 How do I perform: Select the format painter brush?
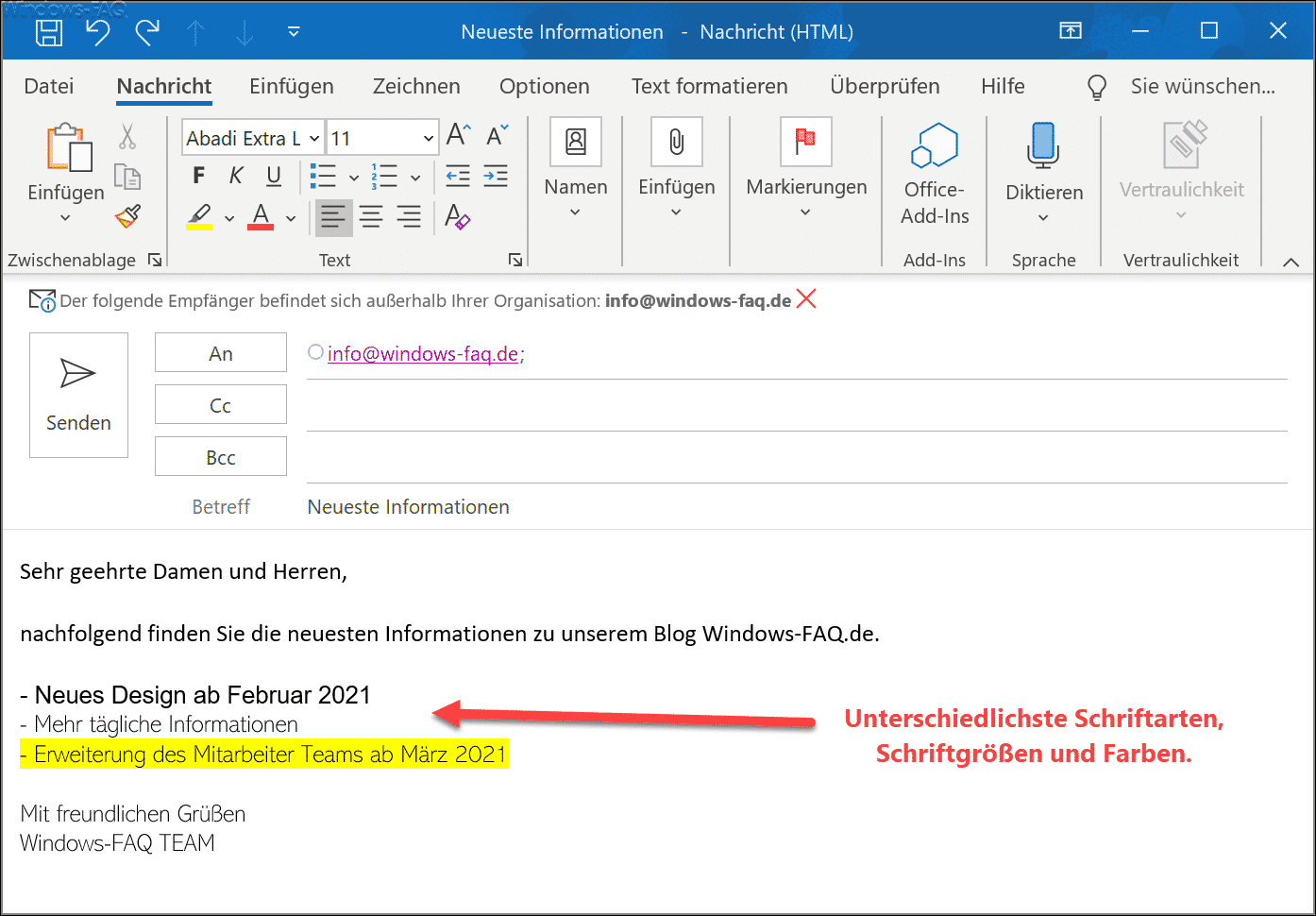[x=127, y=216]
